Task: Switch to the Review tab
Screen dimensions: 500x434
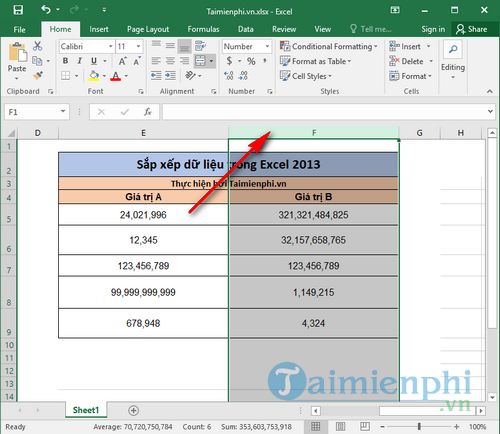Action: point(284,29)
